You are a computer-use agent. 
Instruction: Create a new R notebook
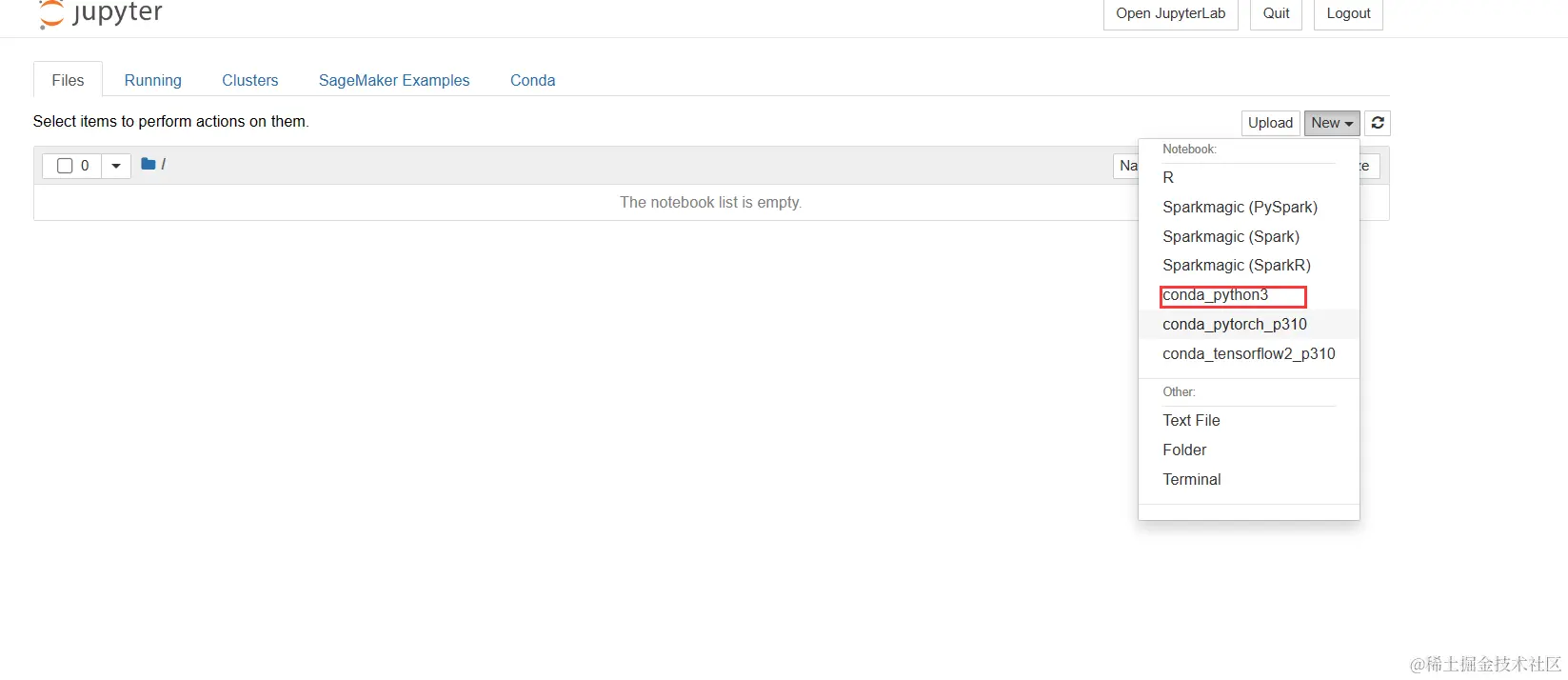pyautogui.click(x=1249, y=178)
